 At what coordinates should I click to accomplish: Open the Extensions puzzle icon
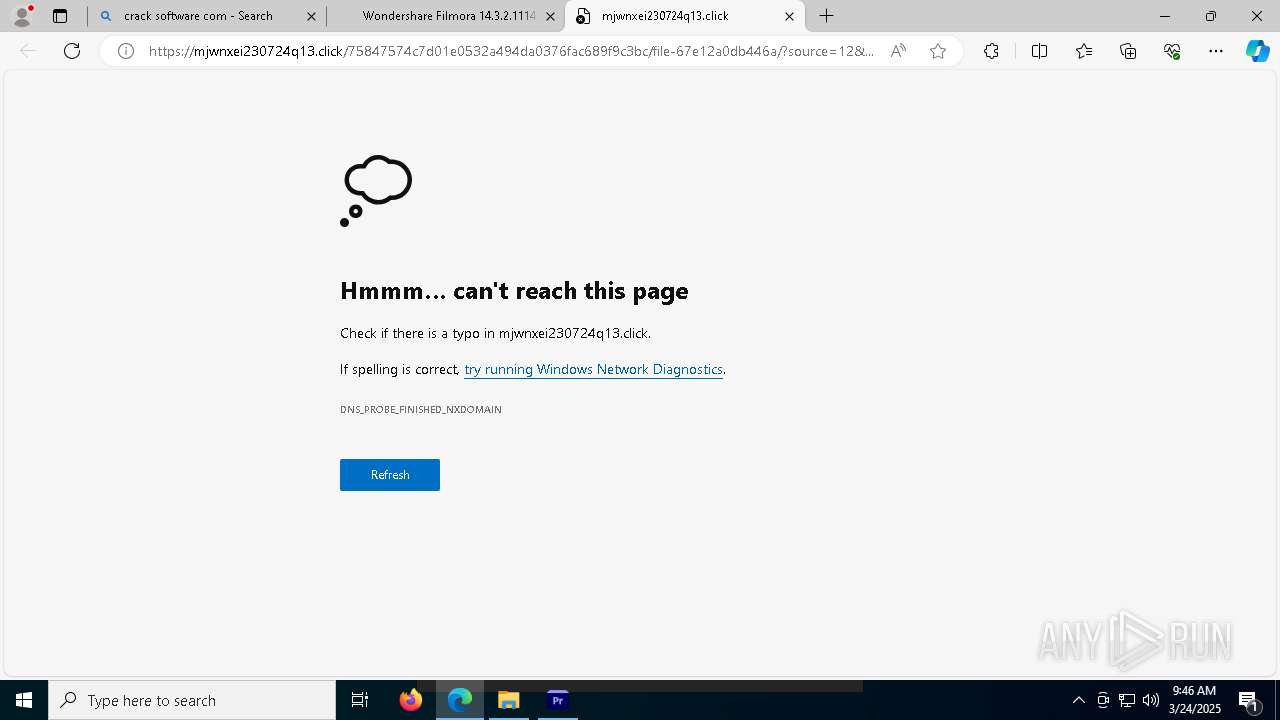[991, 51]
